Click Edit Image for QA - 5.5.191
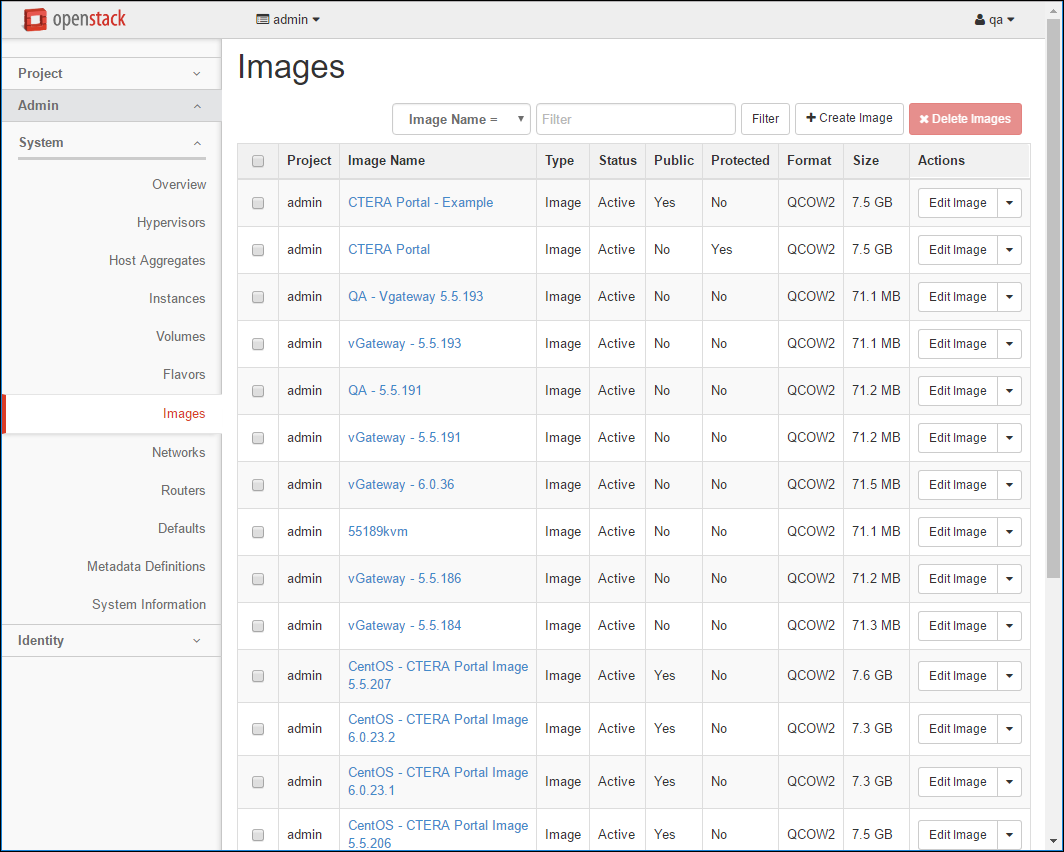The image size is (1064, 852). [957, 391]
